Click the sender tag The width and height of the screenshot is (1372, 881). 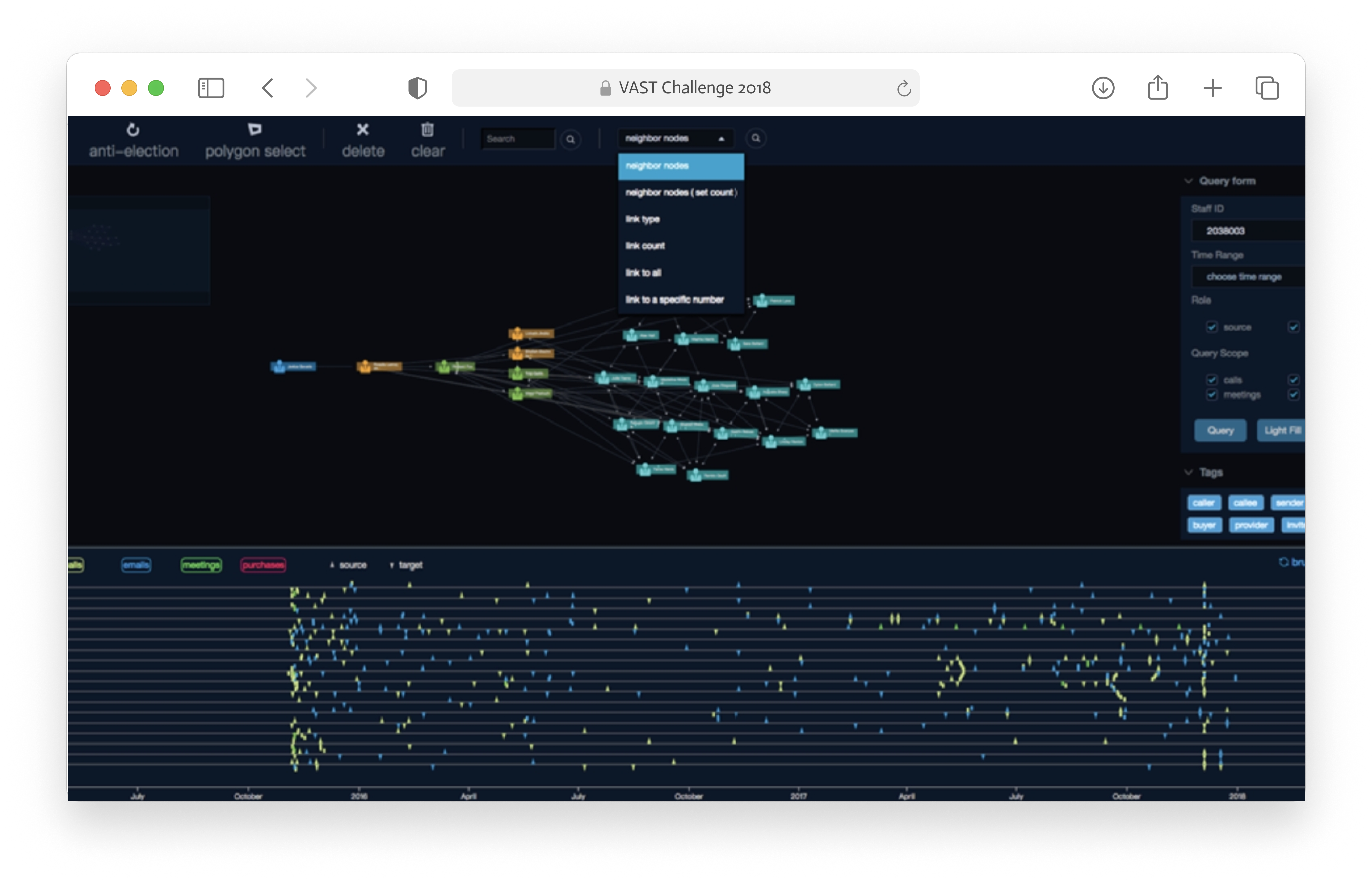1288,503
